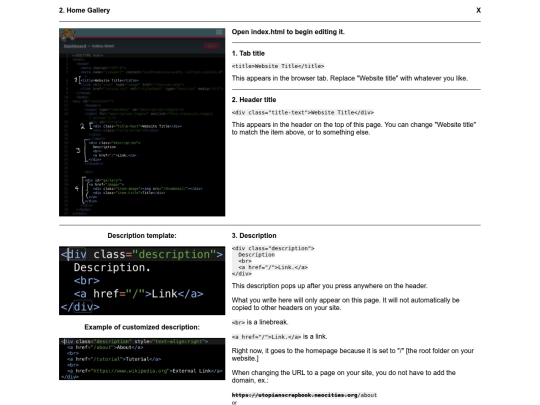The height and width of the screenshot is (405, 540).
Task: Open the index.html editor screenshot thumbnail
Action: [x=142, y=122]
